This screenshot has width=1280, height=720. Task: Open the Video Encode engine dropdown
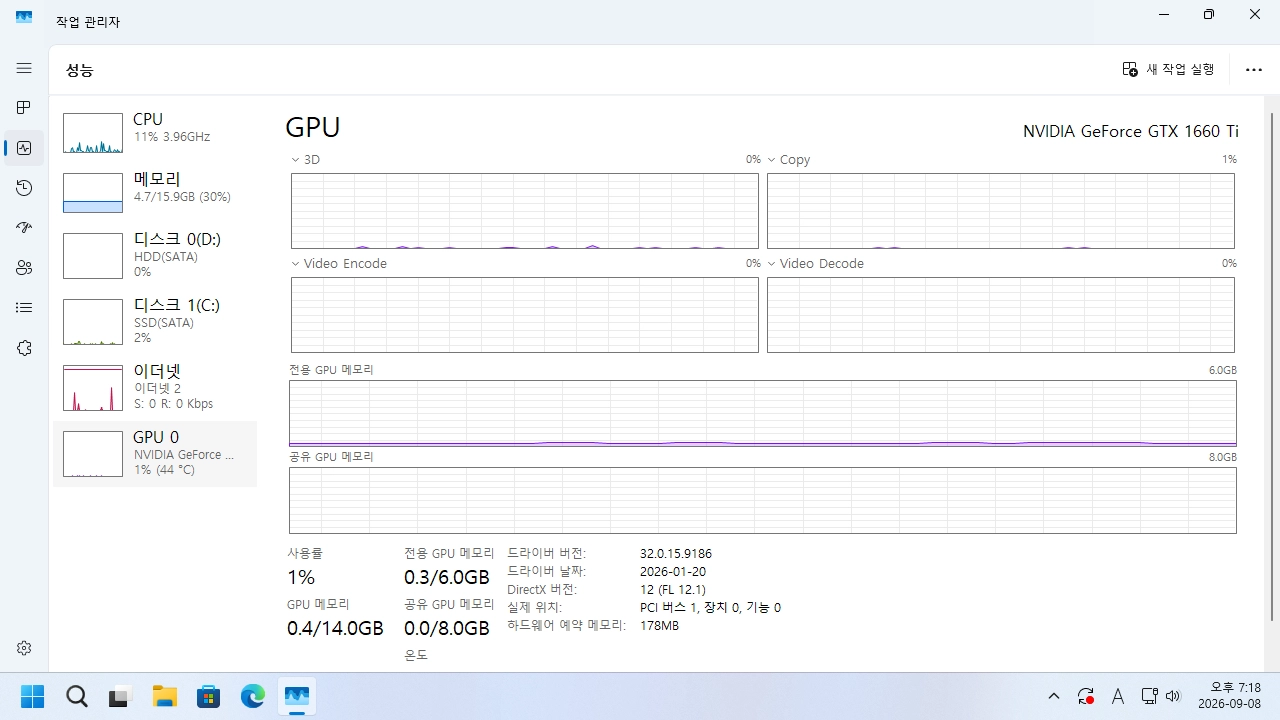[338, 264]
